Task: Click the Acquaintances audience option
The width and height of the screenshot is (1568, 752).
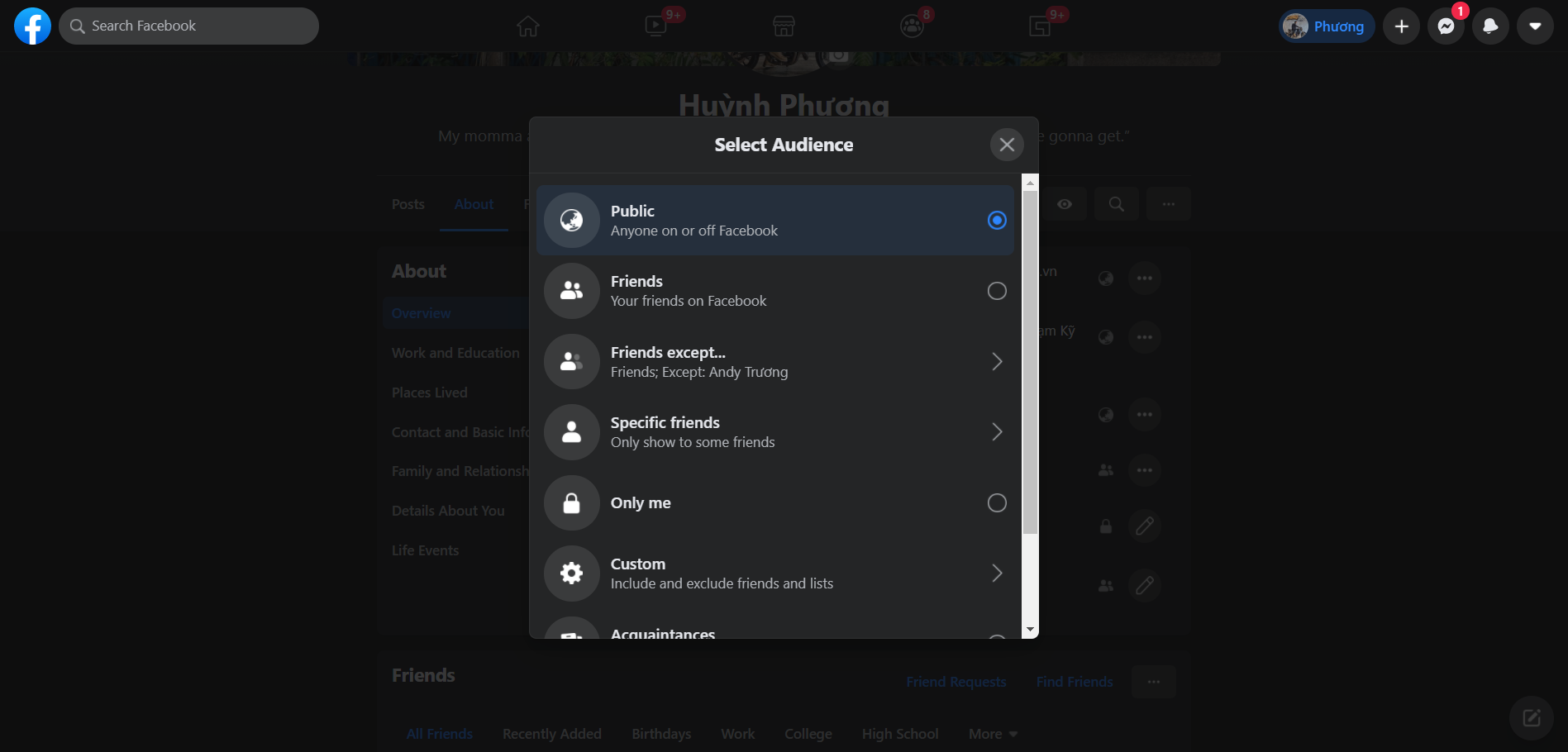Action: tap(775, 627)
